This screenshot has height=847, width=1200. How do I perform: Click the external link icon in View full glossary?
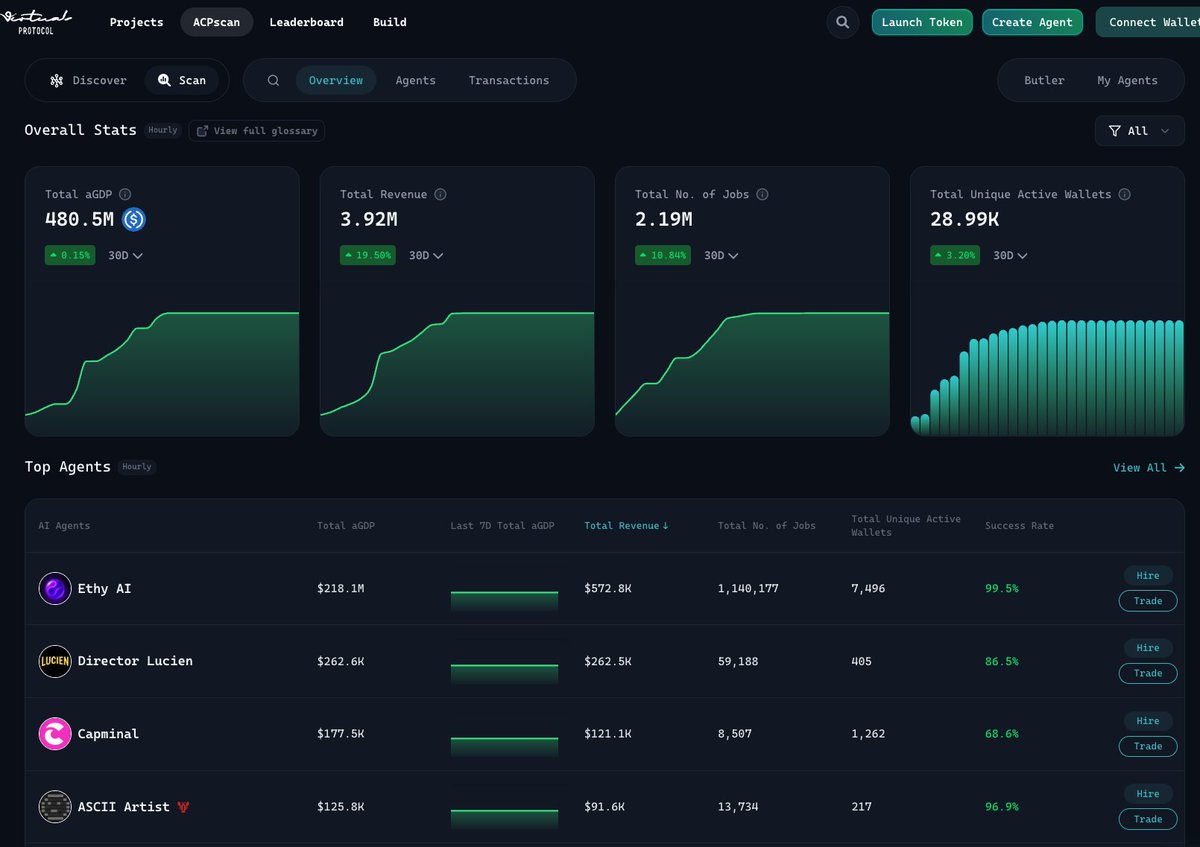203,130
